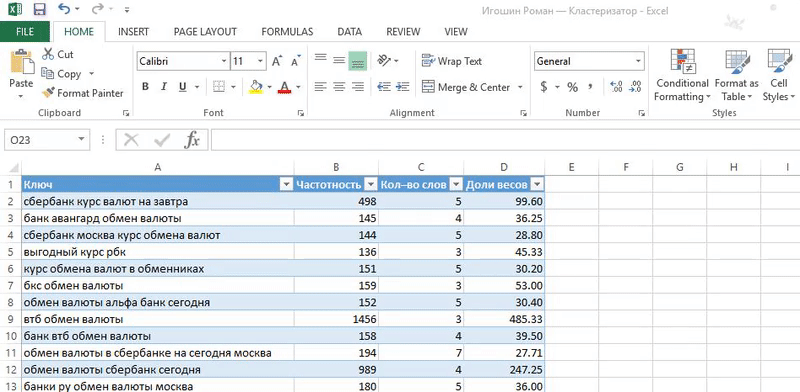Click the Decrease Indent icon
Viewport: 800px width, 392px height.
point(384,87)
